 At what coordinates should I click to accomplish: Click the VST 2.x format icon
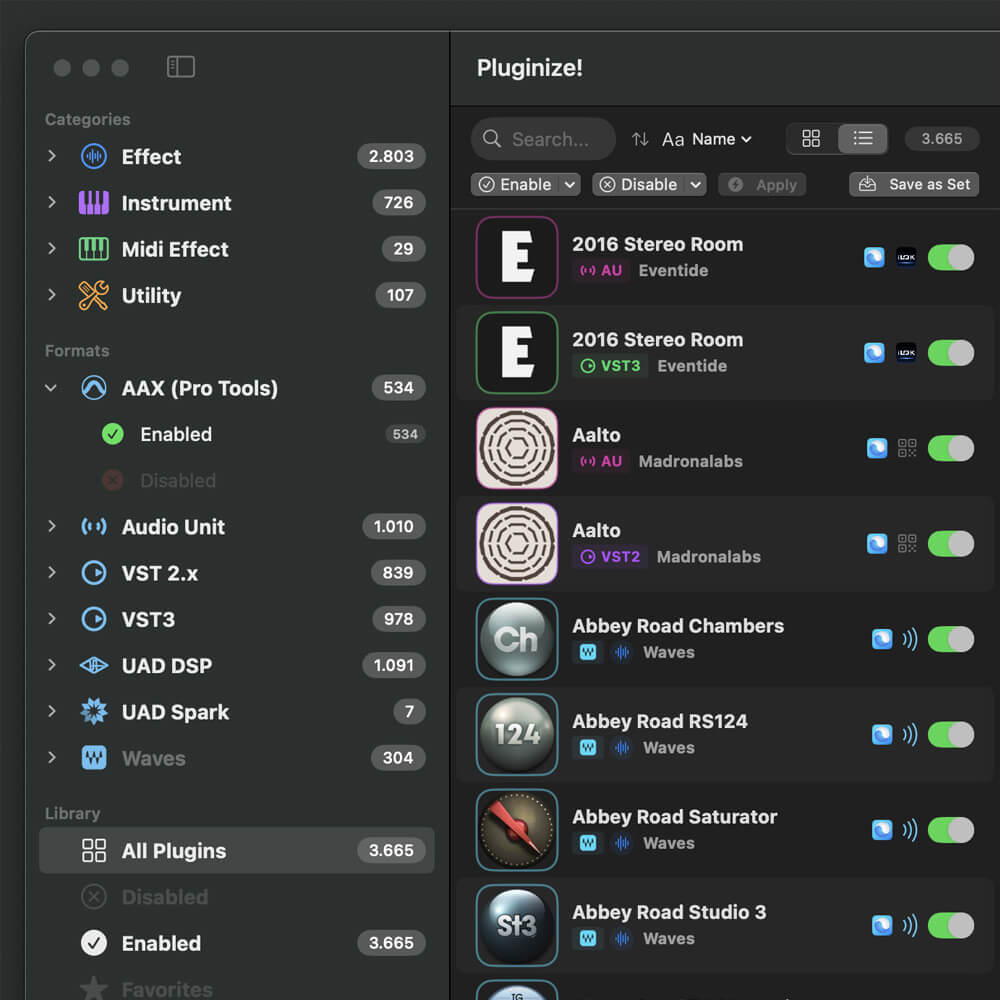94,573
